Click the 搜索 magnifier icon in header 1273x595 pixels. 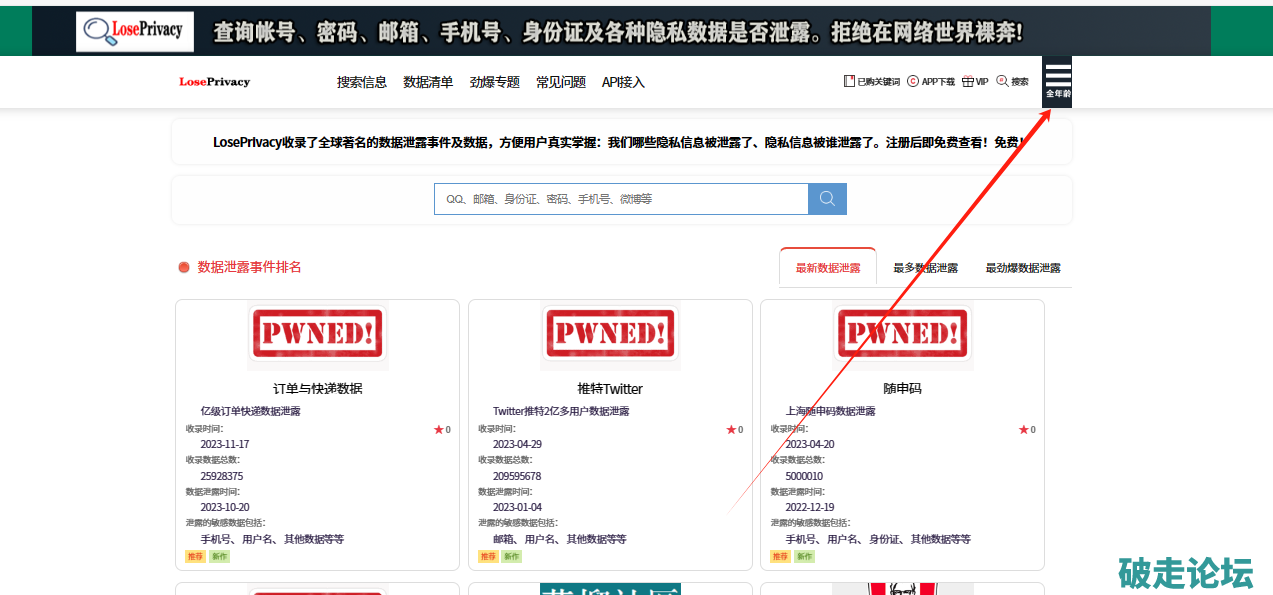click(x=1002, y=82)
